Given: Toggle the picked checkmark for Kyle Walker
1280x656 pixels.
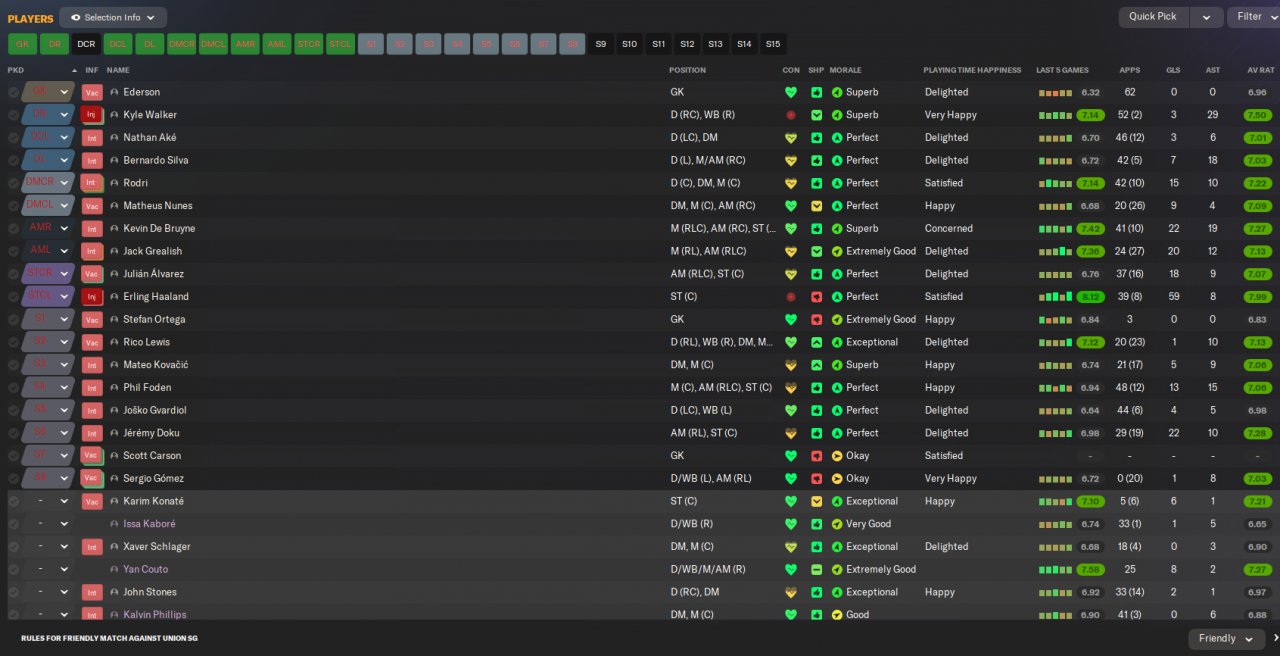Looking at the screenshot, I should click(13, 115).
